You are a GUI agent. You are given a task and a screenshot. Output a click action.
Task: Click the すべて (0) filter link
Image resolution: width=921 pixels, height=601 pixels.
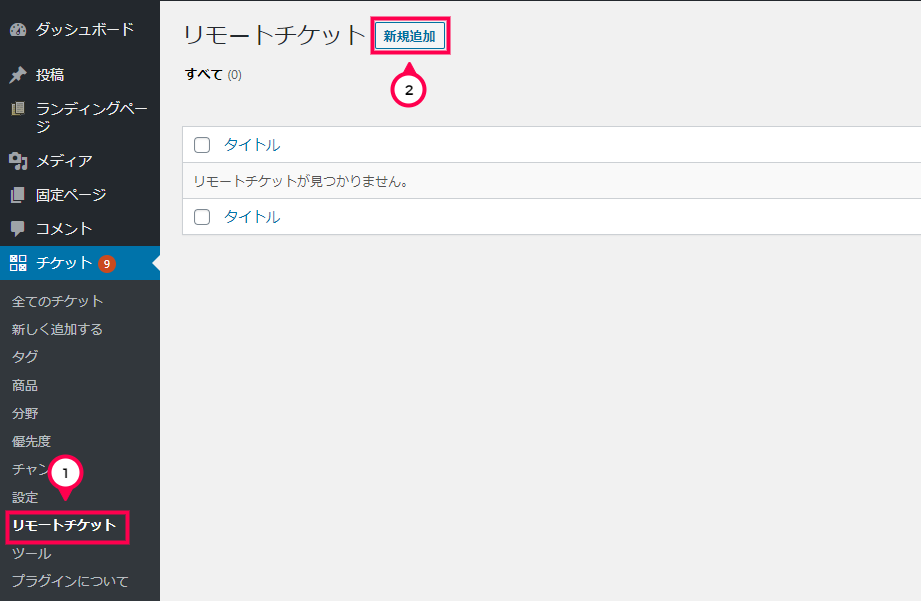click(213, 75)
